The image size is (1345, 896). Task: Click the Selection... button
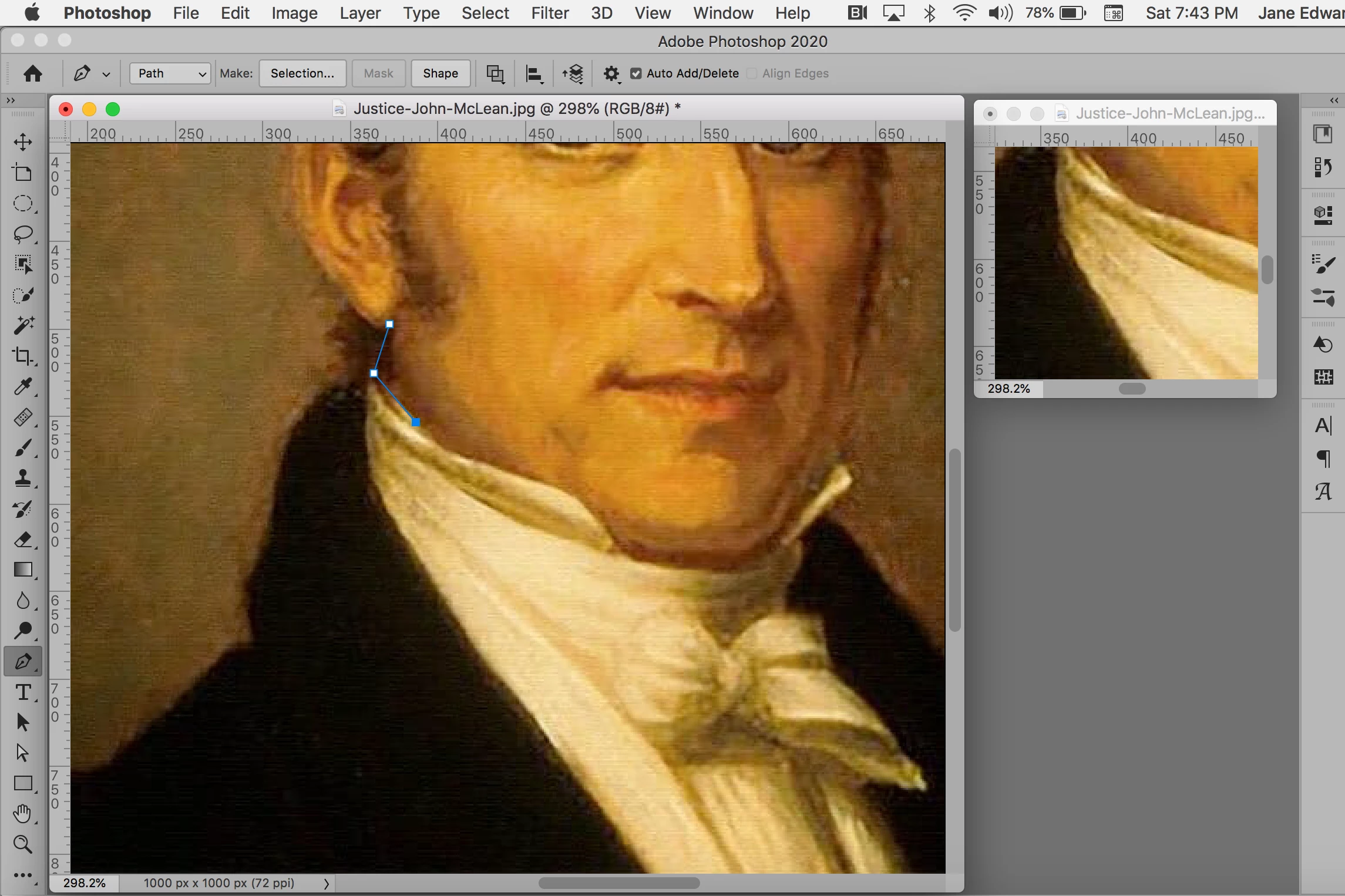pyautogui.click(x=302, y=73)
